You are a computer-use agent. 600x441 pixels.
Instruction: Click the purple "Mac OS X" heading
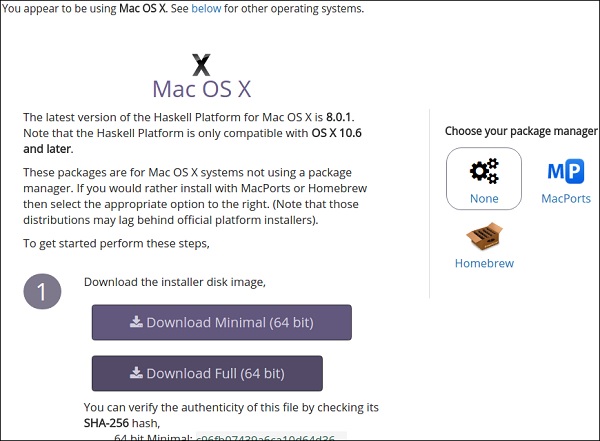pos(201,89)
